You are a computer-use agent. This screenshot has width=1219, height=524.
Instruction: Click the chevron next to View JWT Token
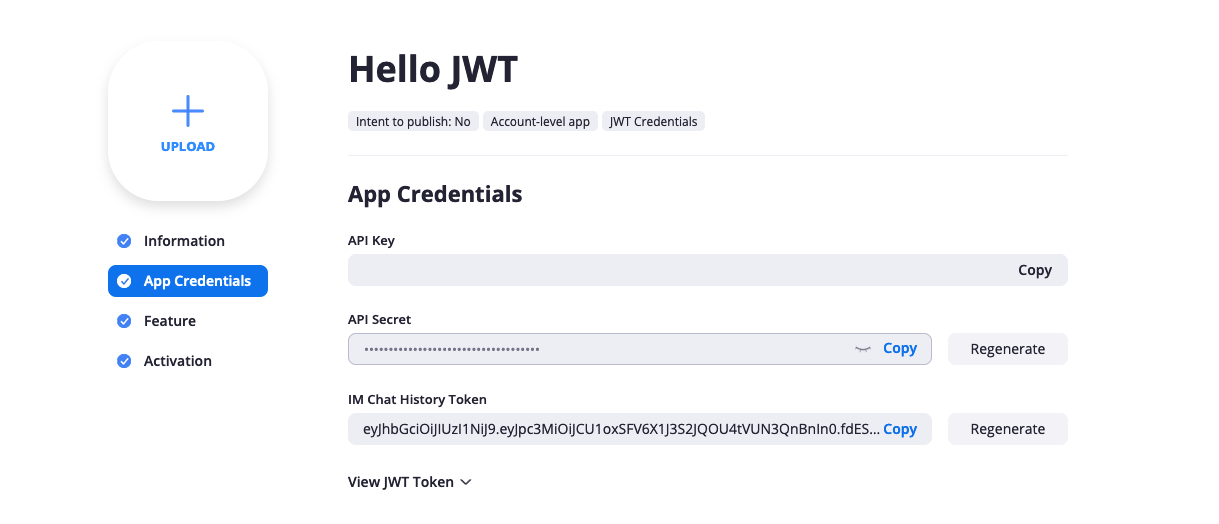(465, 482)
